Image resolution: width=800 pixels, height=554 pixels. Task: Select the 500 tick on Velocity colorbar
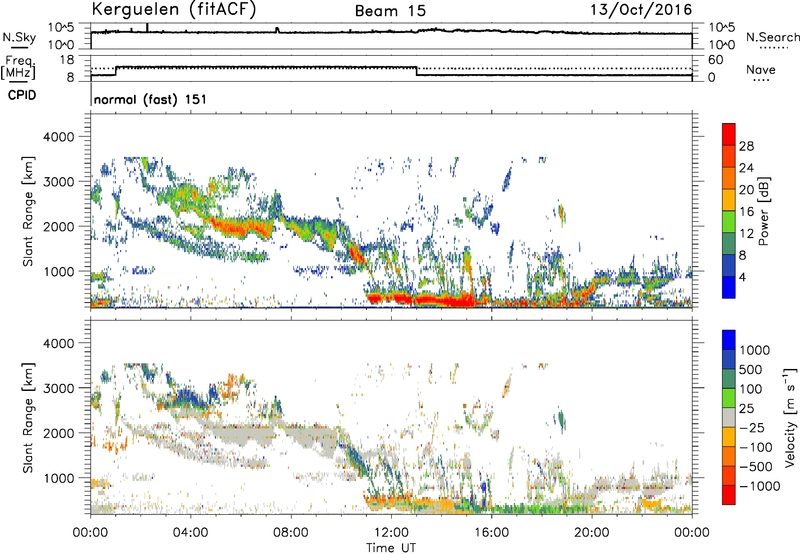coord(752,369)
